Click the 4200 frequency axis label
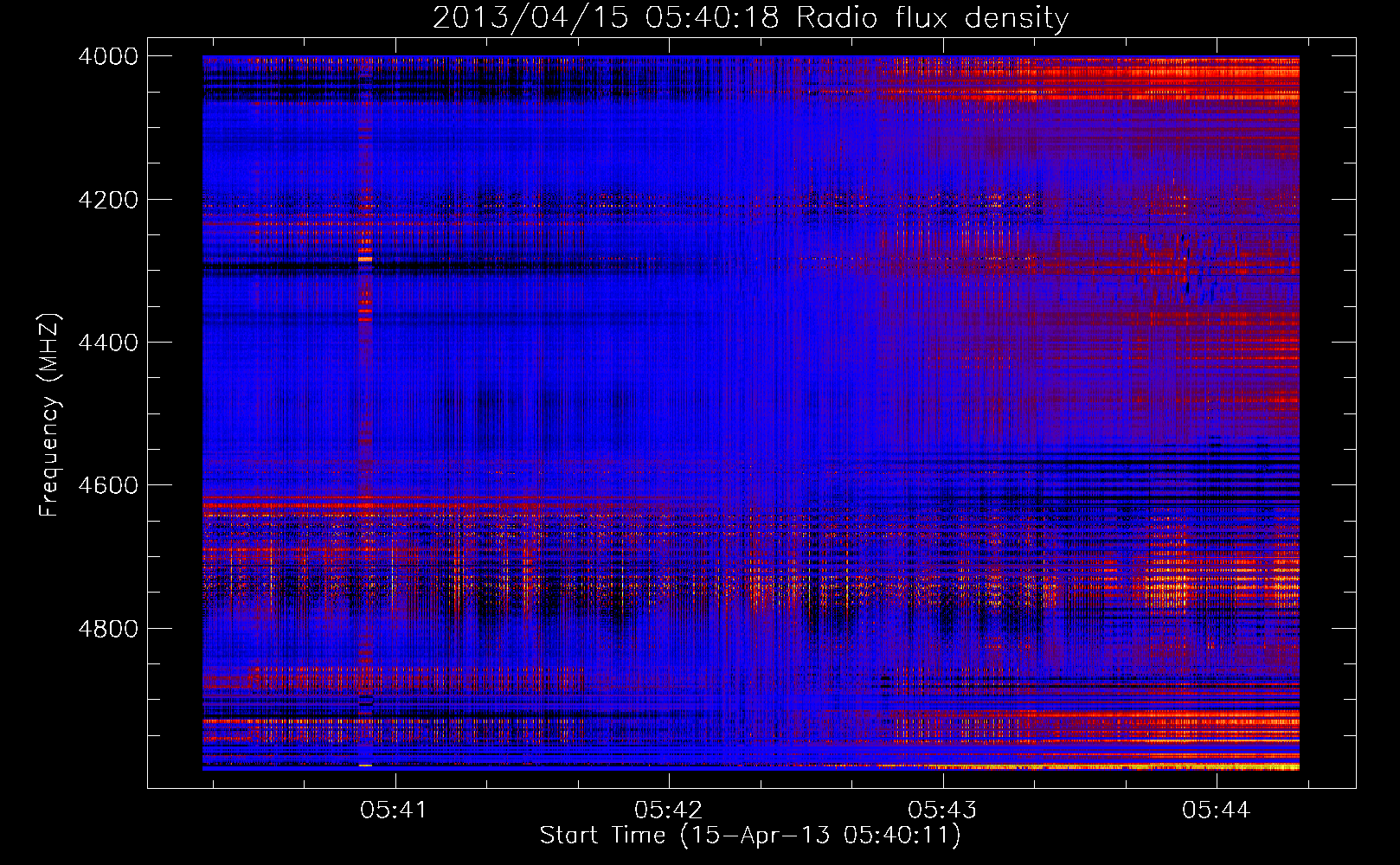Viewport: 1400px width, 865px height. click(108, 200)
